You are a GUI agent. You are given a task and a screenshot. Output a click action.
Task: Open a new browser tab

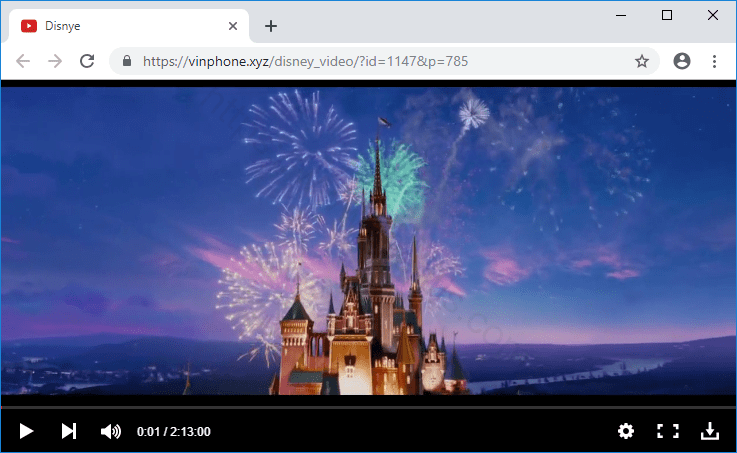pos(270,26)
